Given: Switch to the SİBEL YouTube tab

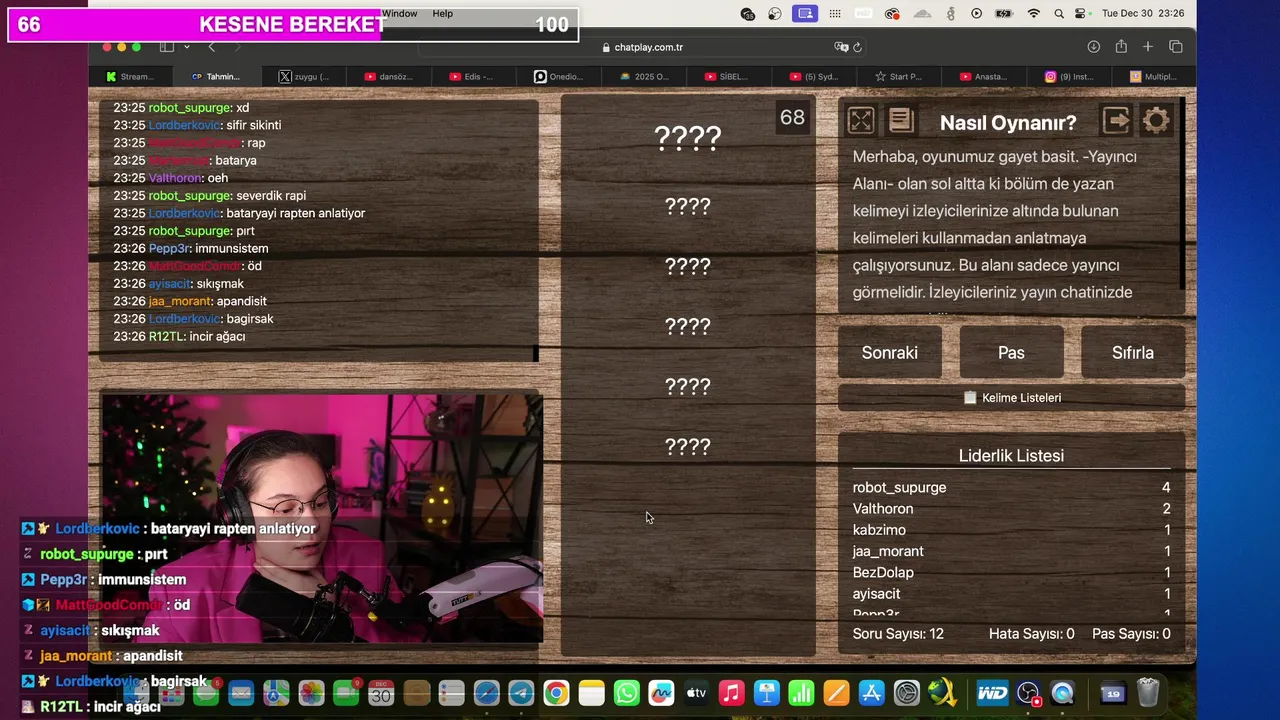Looking at the screenshot, I should pyautogui.click(x=731, y=76).
